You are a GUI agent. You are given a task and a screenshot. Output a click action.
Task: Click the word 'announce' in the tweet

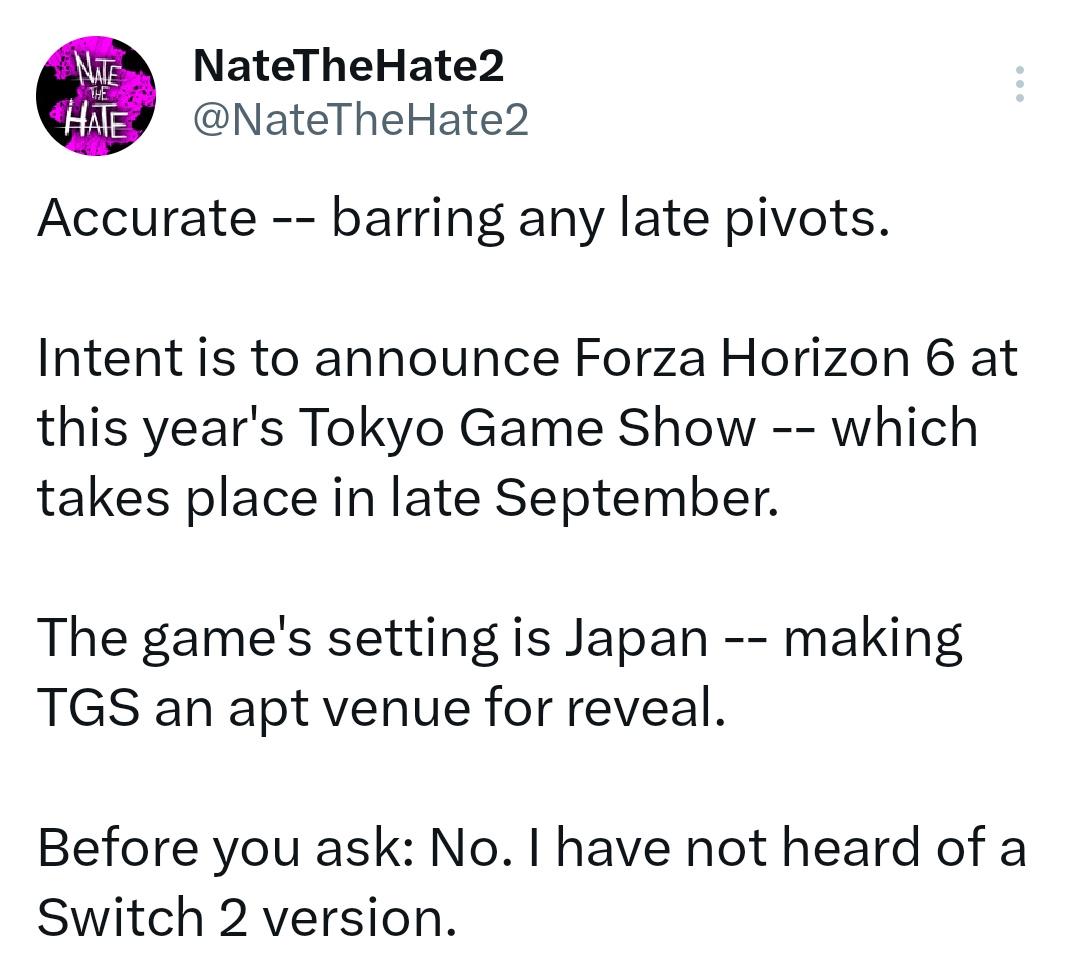click(x=437, y=360)
